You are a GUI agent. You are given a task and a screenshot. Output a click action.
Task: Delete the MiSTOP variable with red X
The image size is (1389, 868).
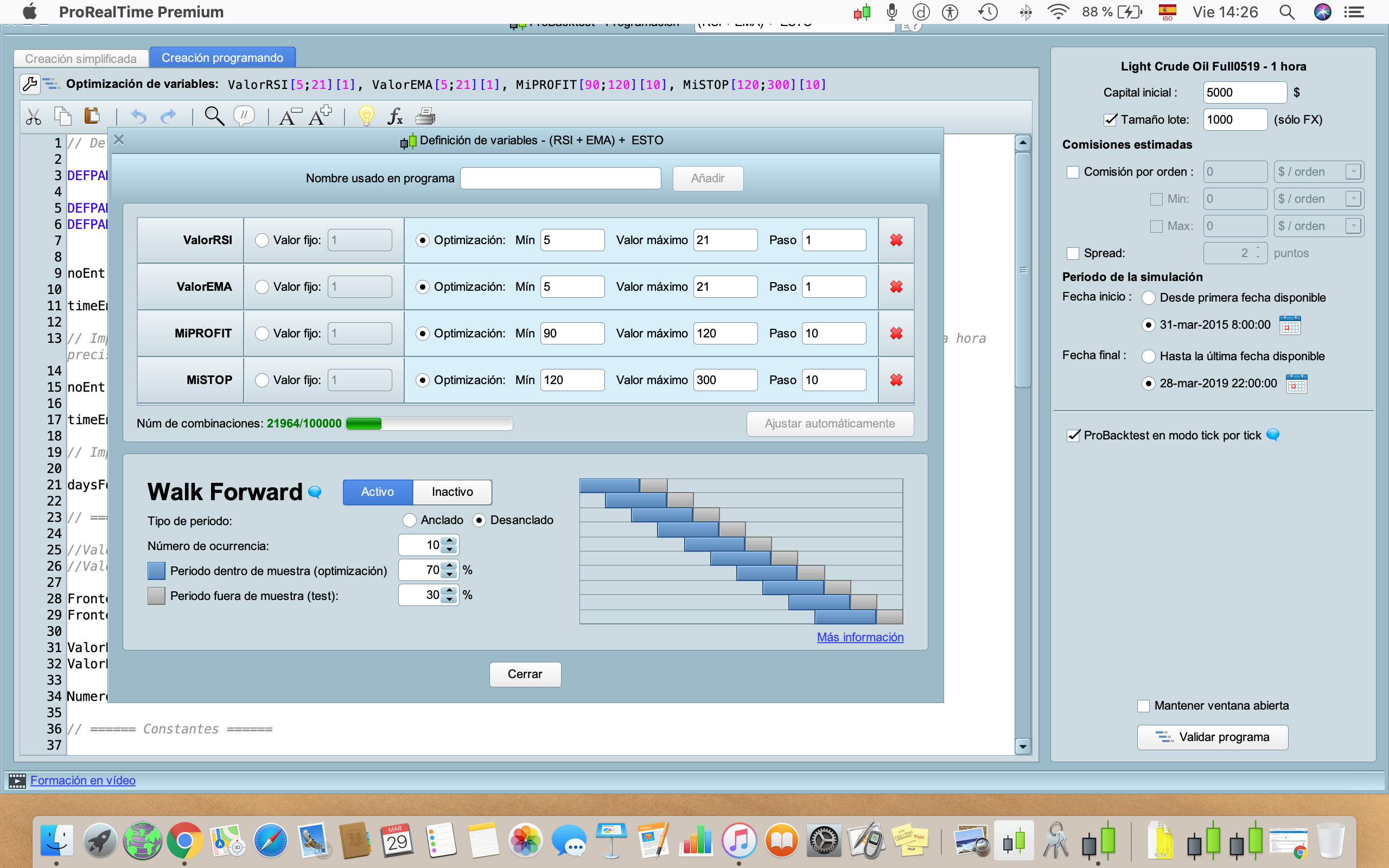(x=896, y=380)
